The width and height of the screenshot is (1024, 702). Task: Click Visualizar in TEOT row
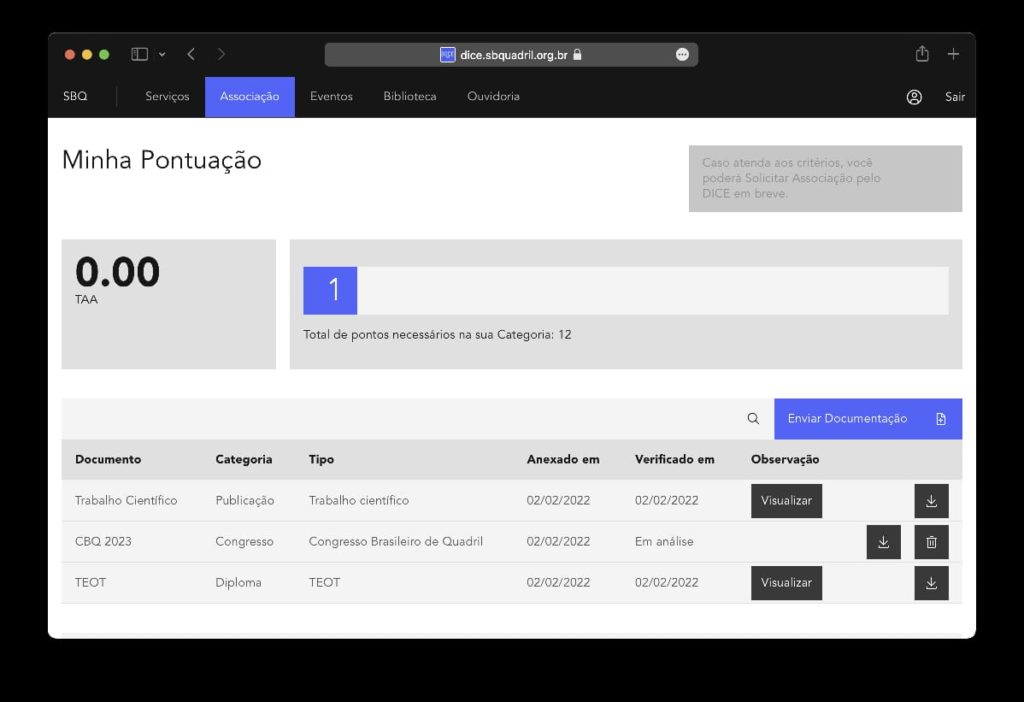pos(786,582)
